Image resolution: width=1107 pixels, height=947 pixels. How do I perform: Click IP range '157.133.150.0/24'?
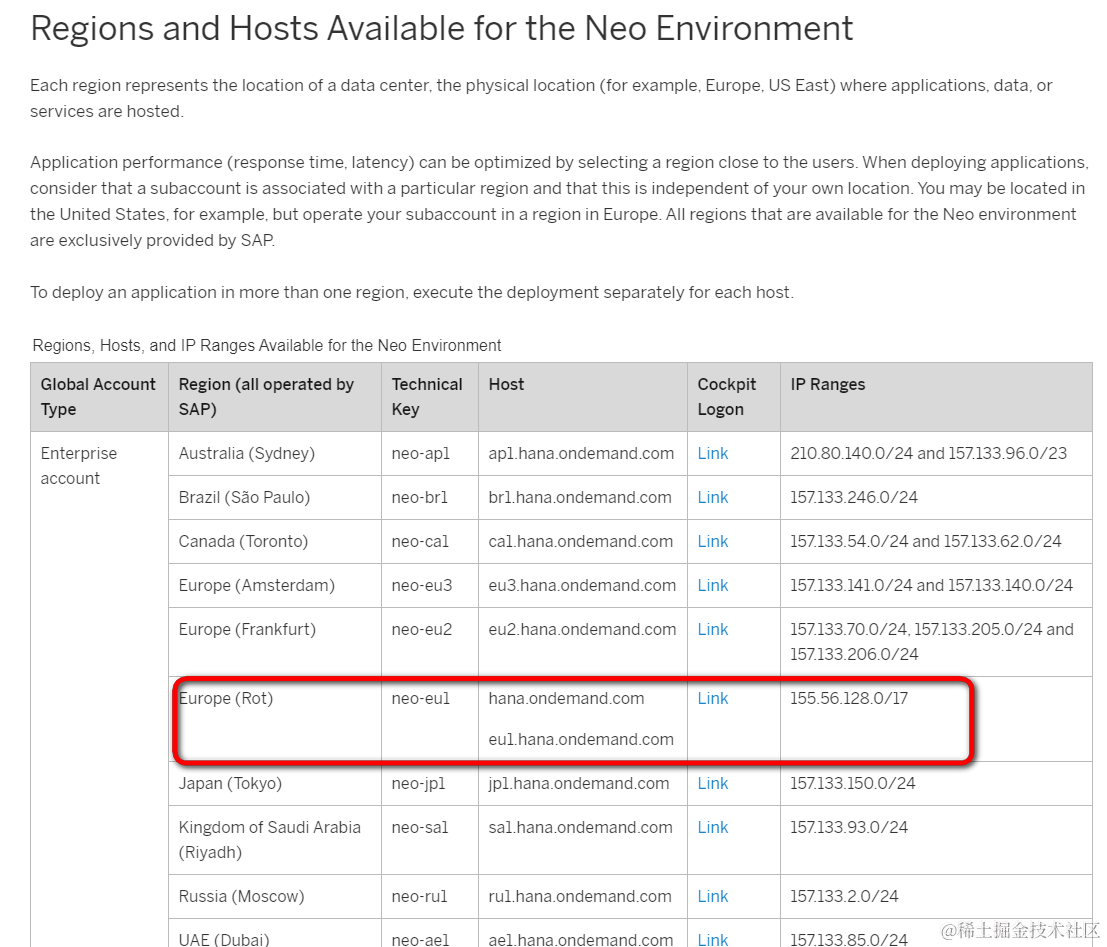tap(853, 783)
